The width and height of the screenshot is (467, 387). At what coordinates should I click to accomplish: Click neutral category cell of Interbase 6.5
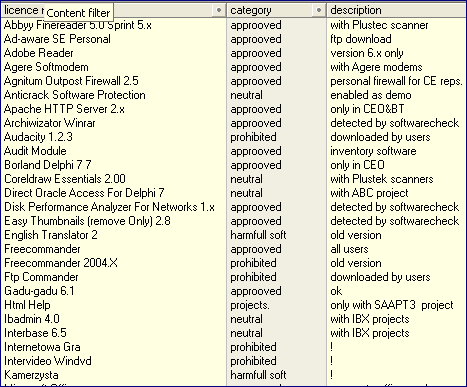246,333
